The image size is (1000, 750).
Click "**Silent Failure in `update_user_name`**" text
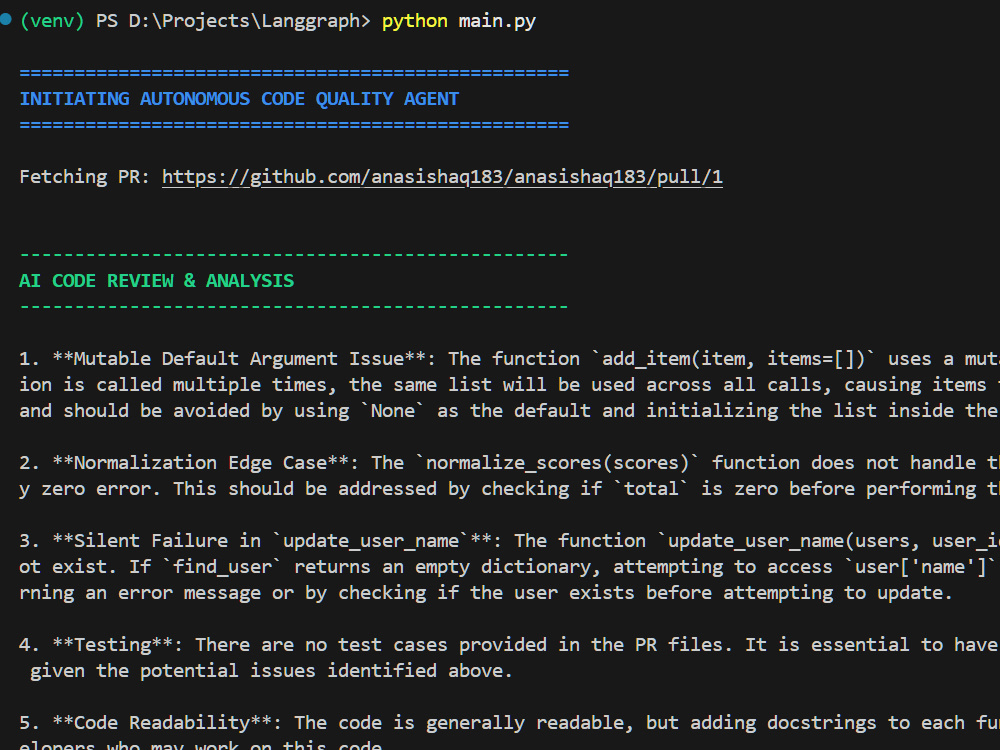(272, 541)
